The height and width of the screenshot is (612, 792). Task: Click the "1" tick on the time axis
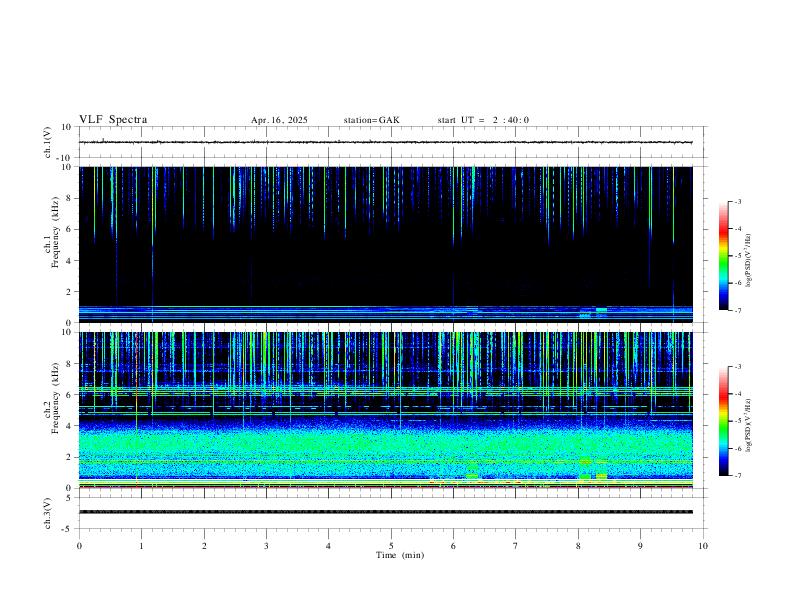[x=141, y=546]
